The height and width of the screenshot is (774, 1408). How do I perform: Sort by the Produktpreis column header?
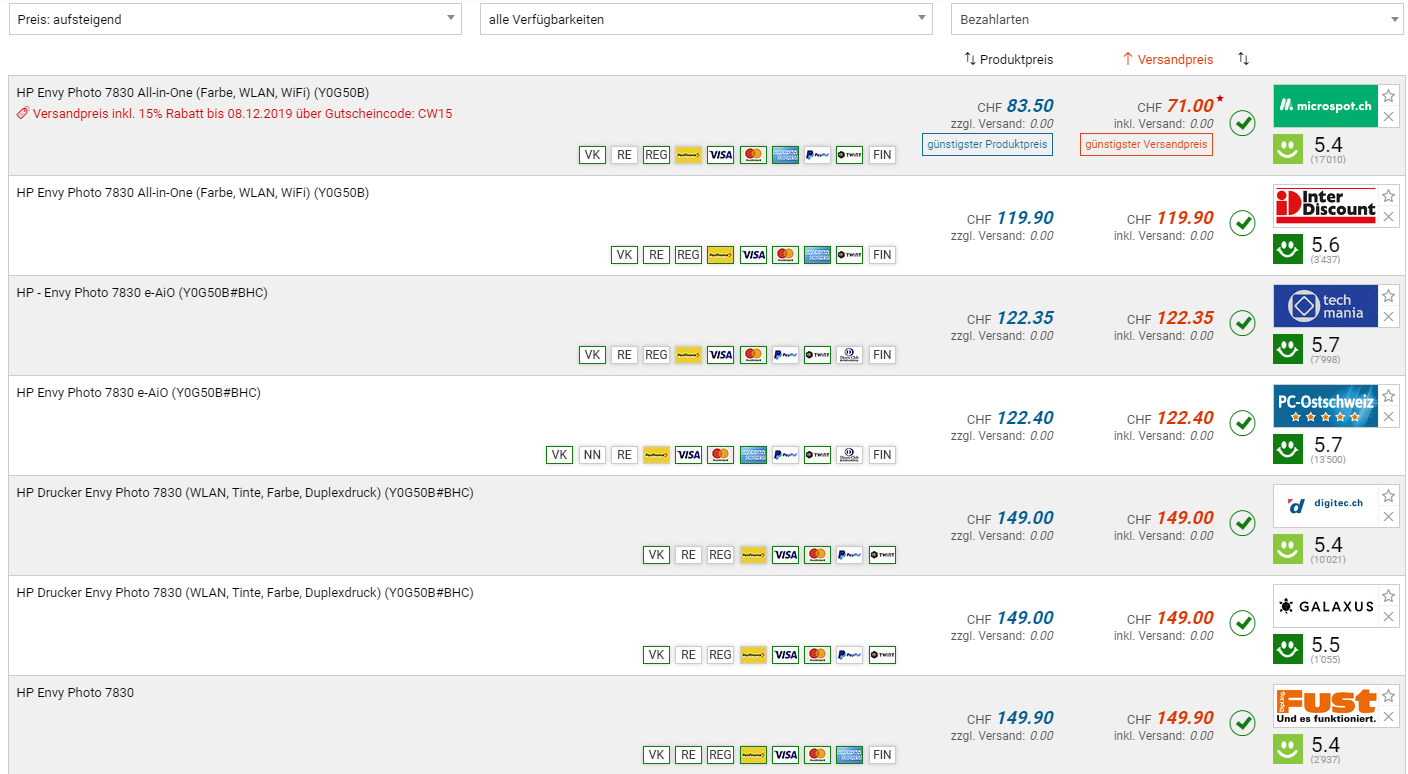(1008, 59)
